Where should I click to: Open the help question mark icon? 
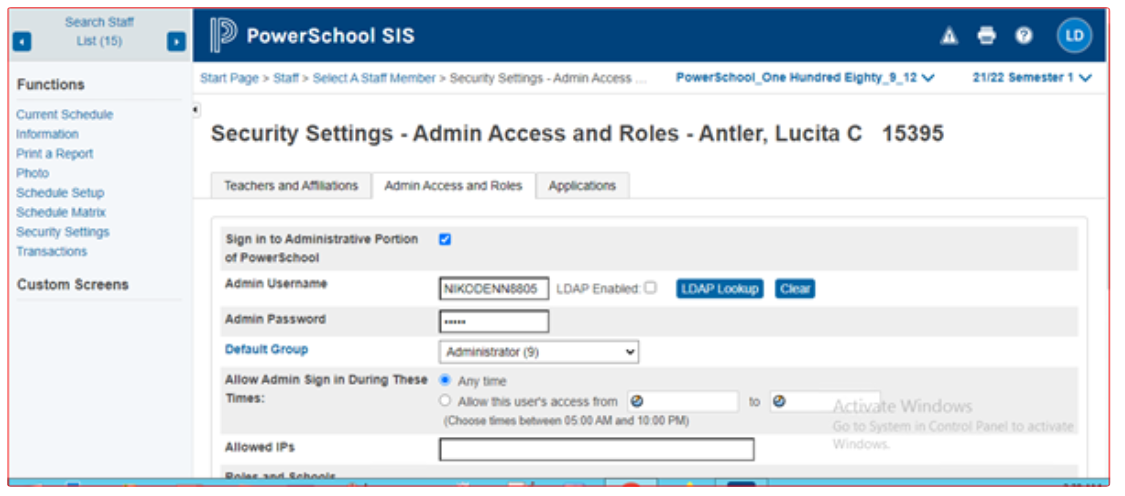click(x=1023, y=36)
